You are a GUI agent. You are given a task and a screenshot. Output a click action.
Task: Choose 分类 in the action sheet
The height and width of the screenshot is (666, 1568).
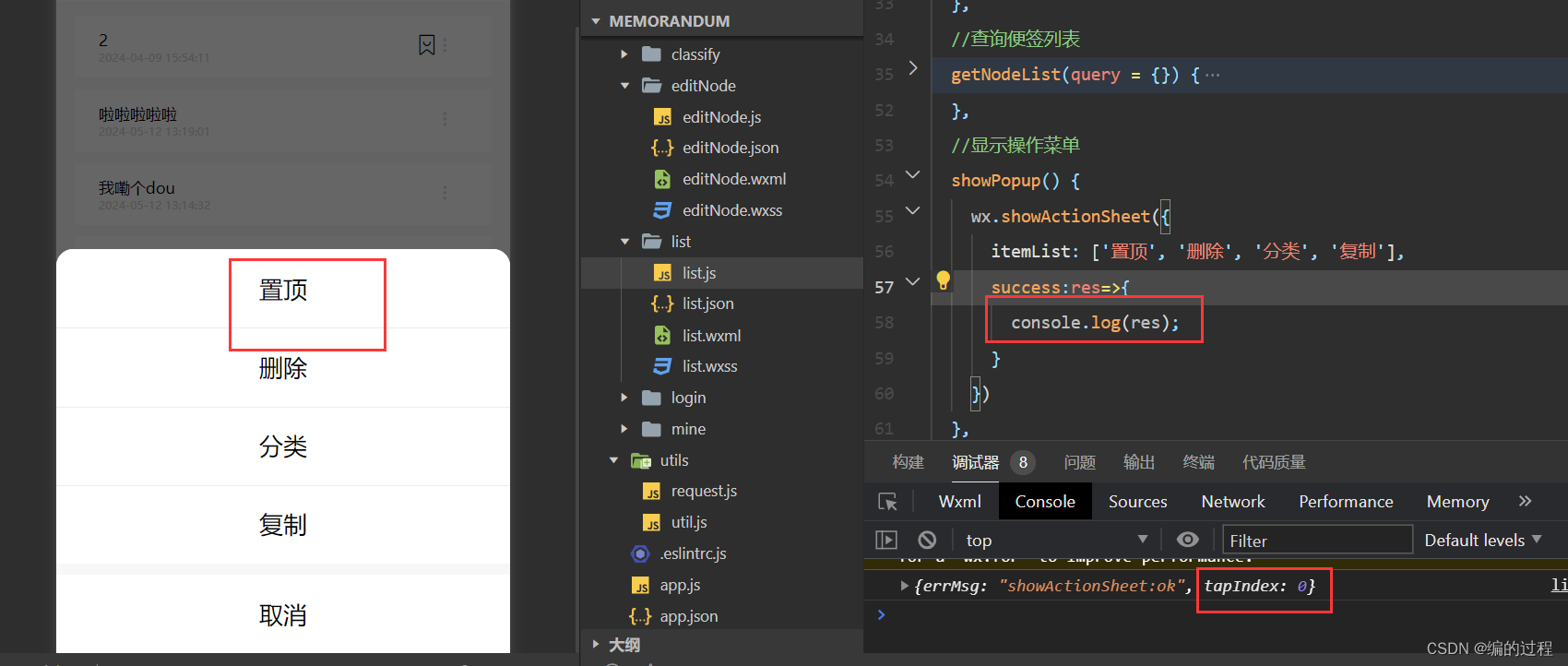click(283, 446)
